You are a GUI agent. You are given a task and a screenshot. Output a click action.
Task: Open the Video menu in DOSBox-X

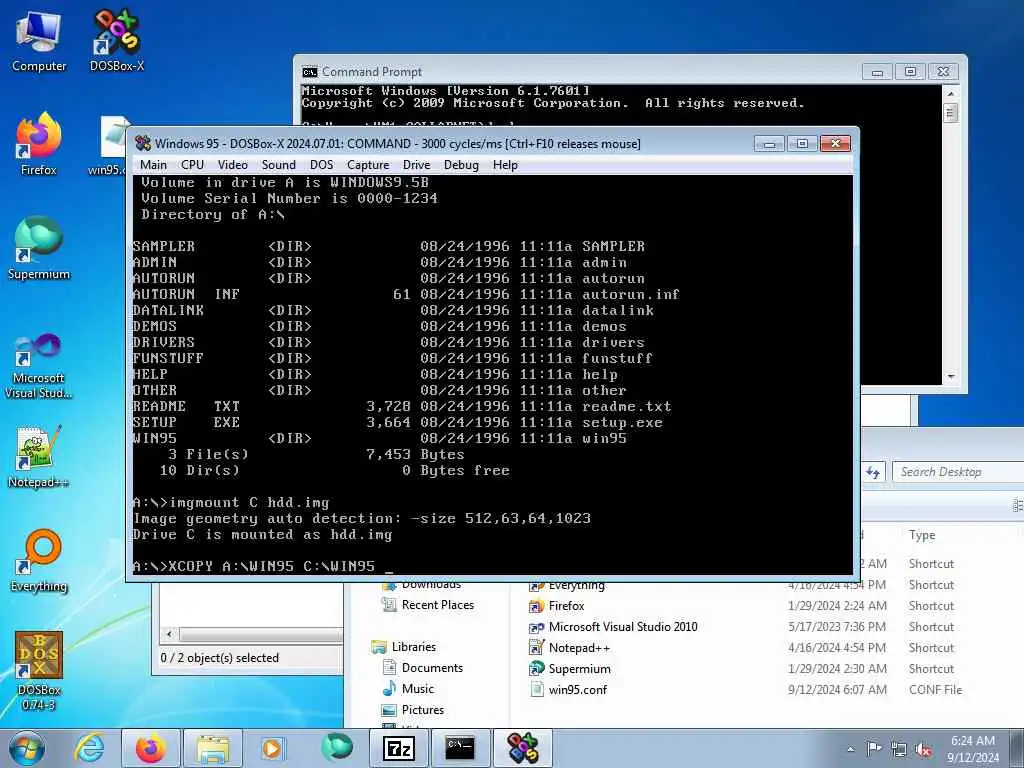point(232,165)
